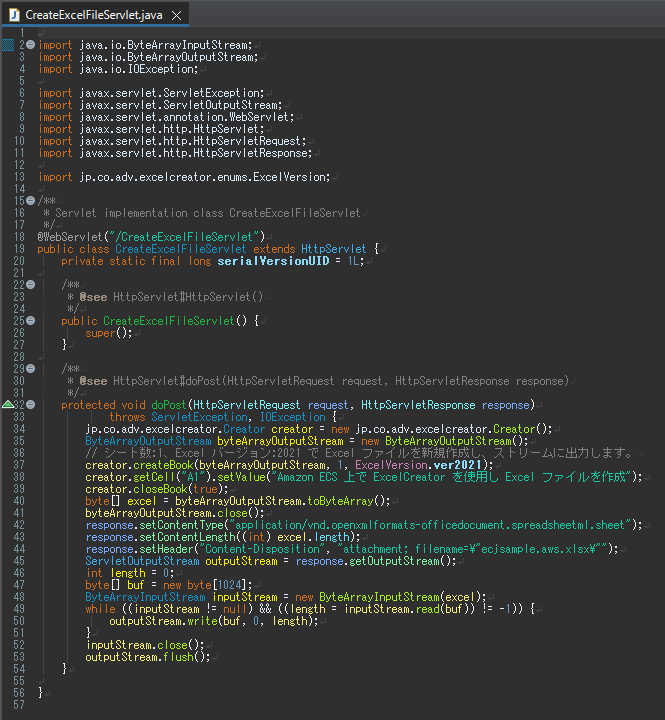
Task: Click the HttpServlet superclass on line 19
Action: point(333,249)
